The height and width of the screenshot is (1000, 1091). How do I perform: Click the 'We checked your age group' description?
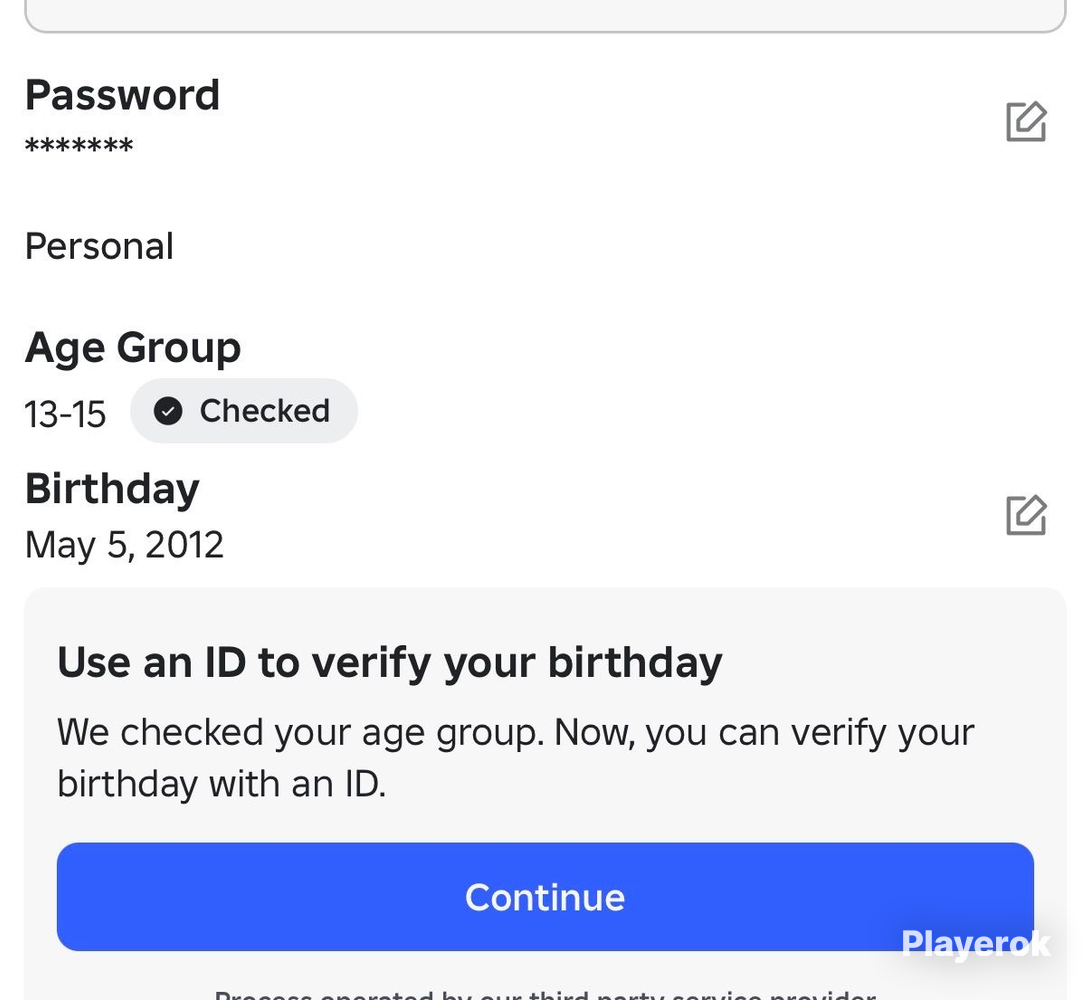[x=516, y=758]
